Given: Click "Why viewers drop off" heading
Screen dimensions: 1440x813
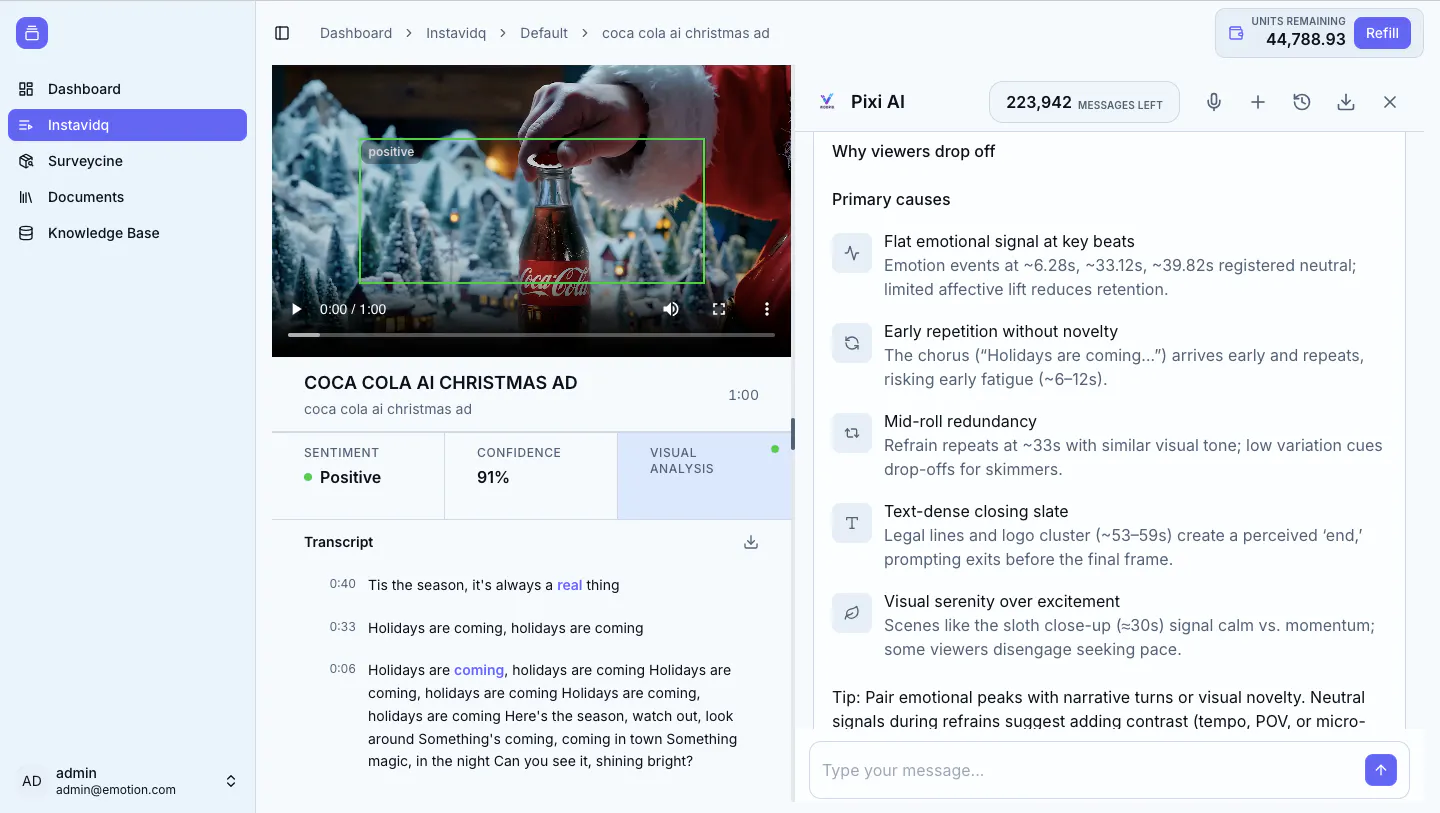Looking at the screenshot, I should (914, 151).
